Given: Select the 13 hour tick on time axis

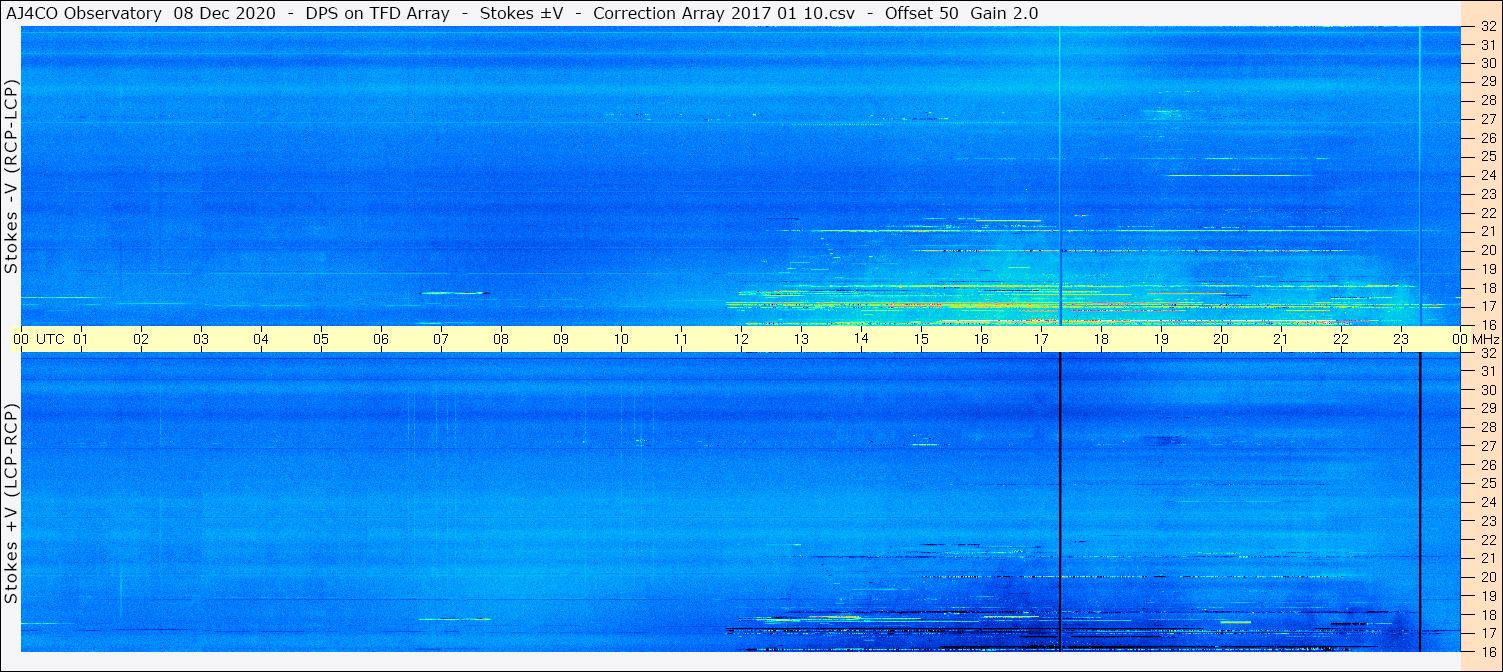Looking at the screenshot, I should pos(801,339).
